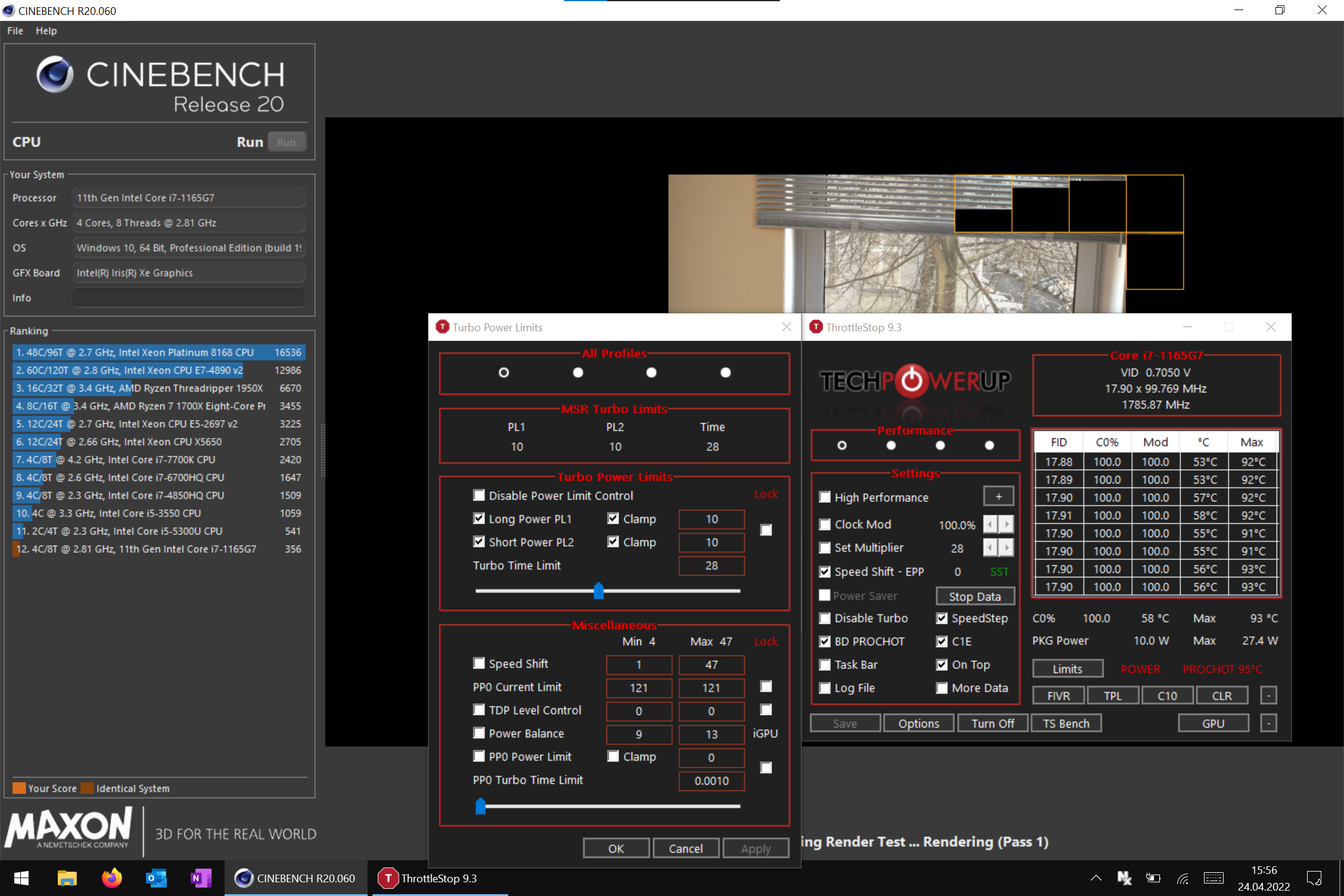Toggle Clamp checkbox for Long Power PL1
Screen dimensions: 1344x896
[x=613, y=519]
